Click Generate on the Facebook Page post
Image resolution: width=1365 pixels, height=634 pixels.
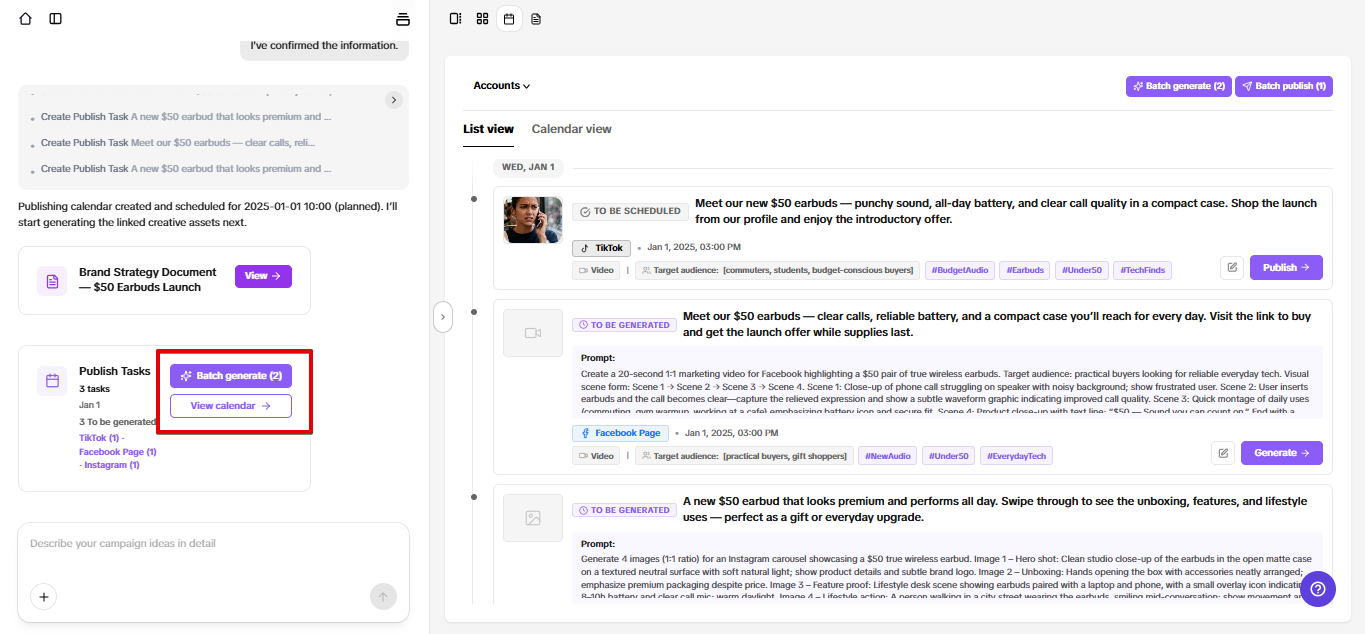[x=1281, y=453]
